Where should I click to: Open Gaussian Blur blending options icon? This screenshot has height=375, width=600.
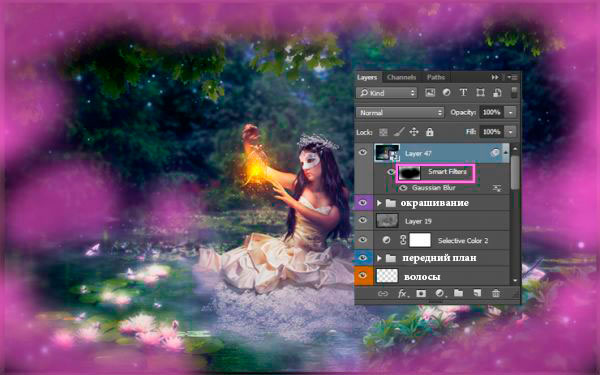pos(497,188)
